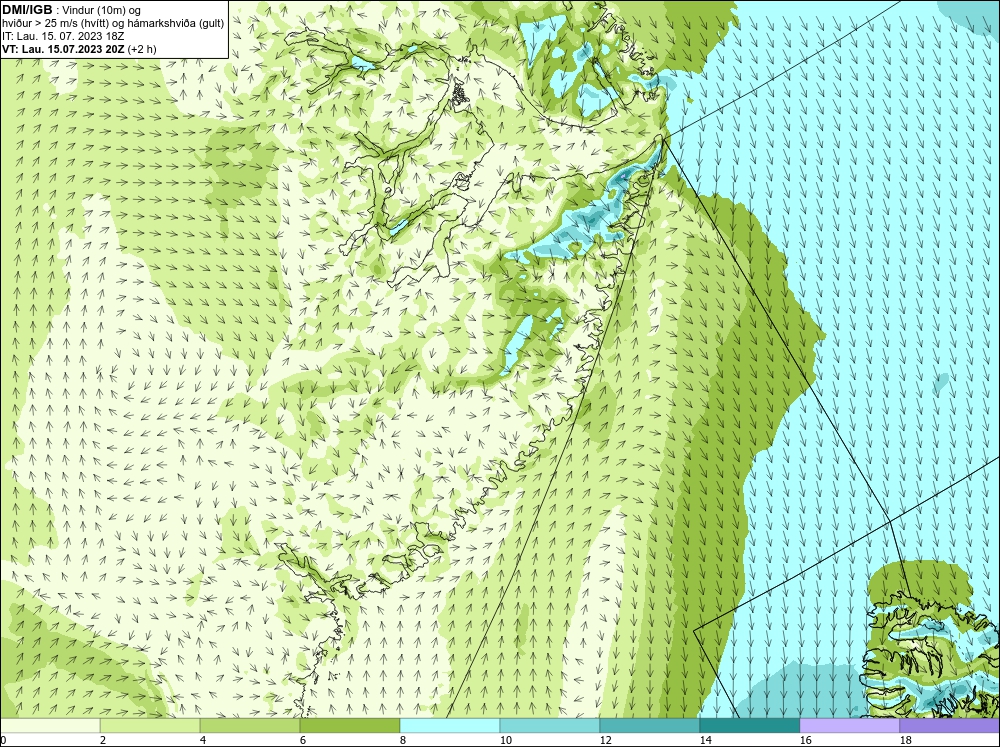Viewport: 1000px width, 747px height.
Task: Click the 8–10 m/s light cyan legend swatch
Action: pos(450,725)
